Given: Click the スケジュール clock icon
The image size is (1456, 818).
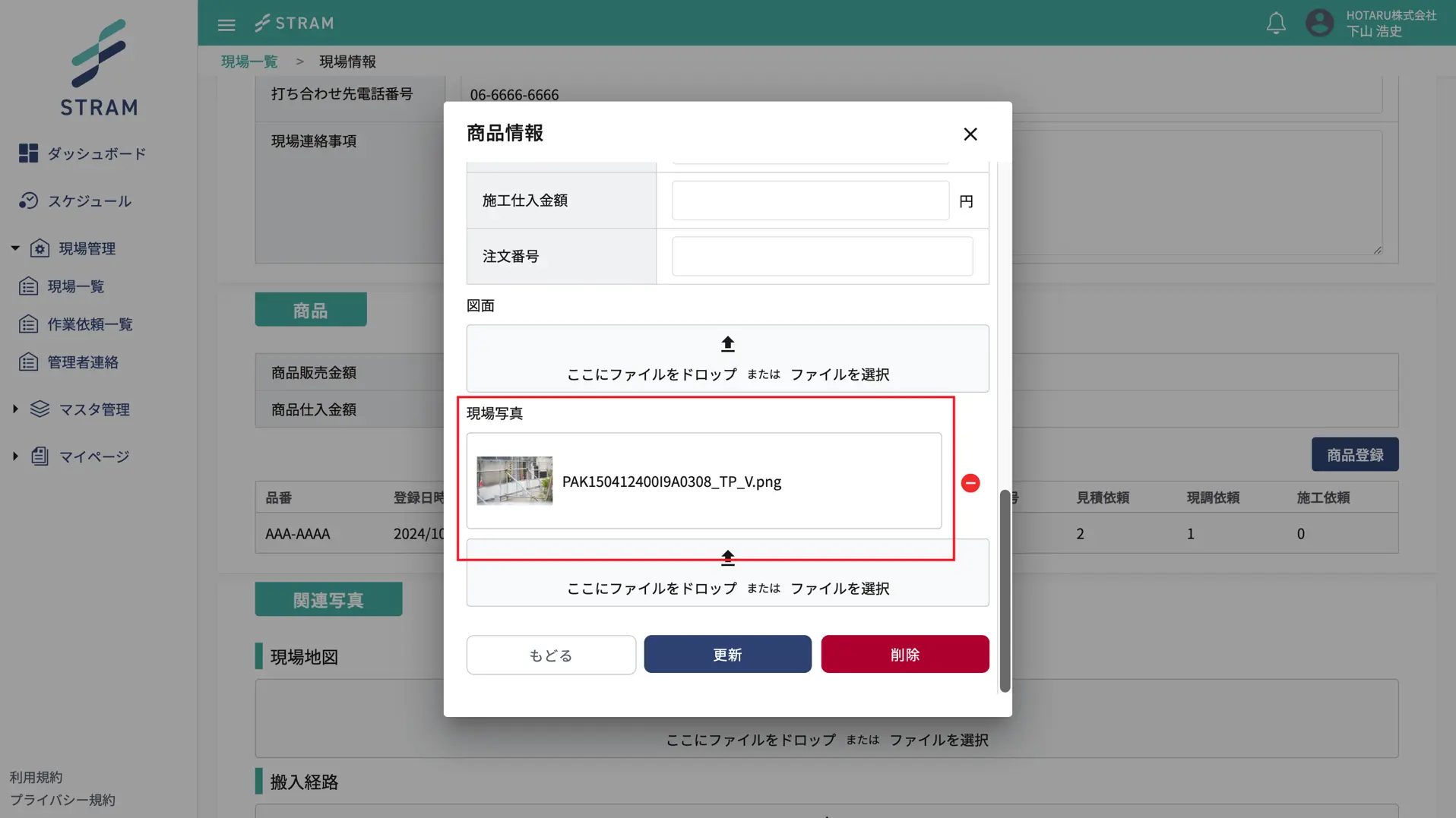Looking at the screenshot, I should [28, 201].
